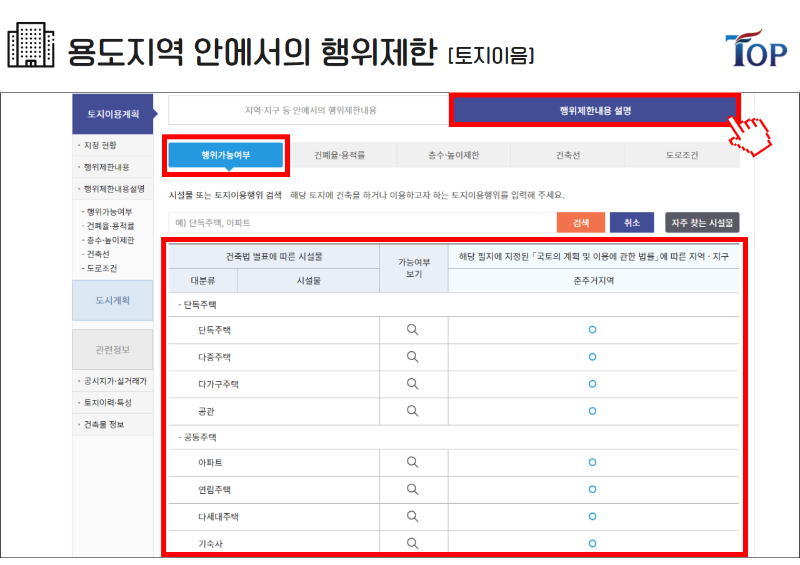This screenshot has height=565, width=800.
Task: Open 토지이용계획 sidebar header
Action: (113, 114)
